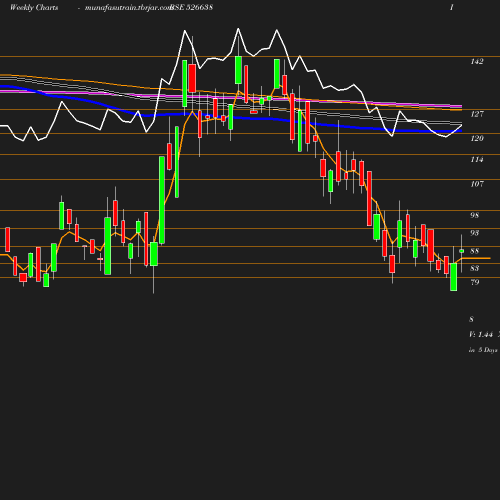Click the munafasutra website label
500x500 pixels.
(x=128, y=7)
